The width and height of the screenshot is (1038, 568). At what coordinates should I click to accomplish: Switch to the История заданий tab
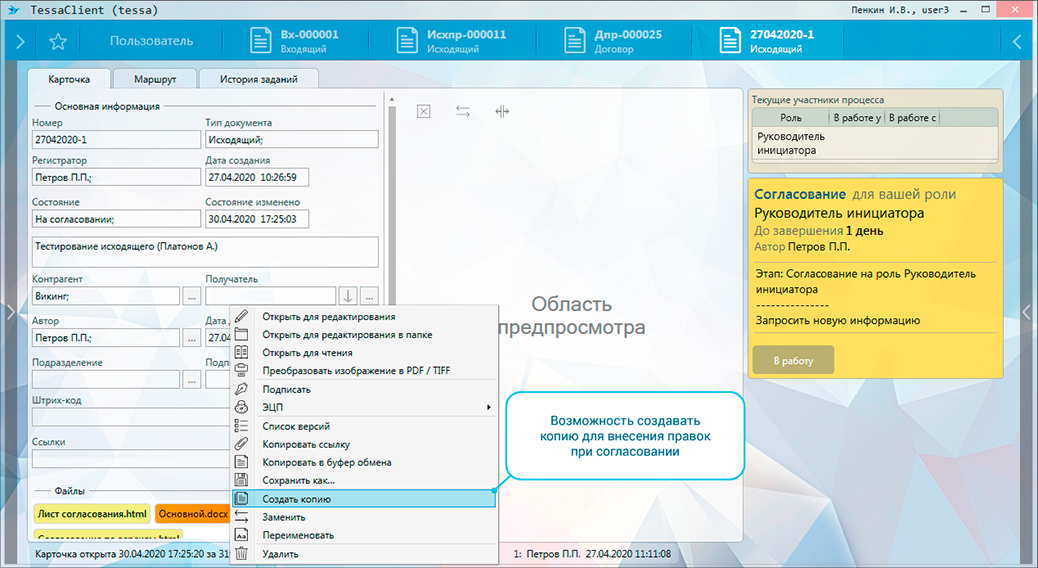(259, 79)
